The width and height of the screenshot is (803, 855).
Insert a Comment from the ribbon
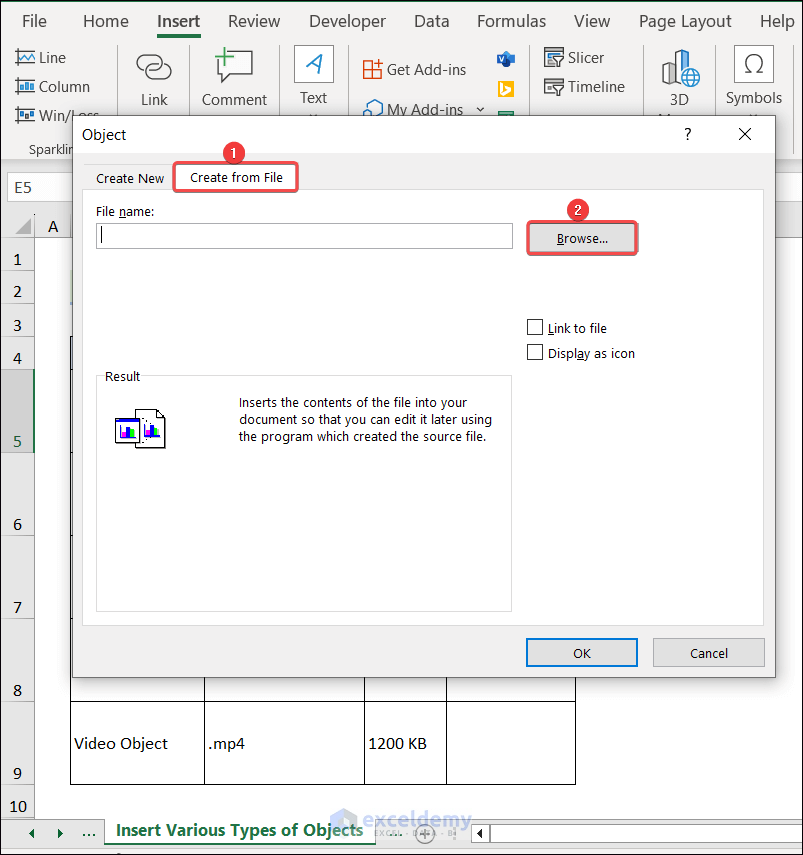coord(234,68)
